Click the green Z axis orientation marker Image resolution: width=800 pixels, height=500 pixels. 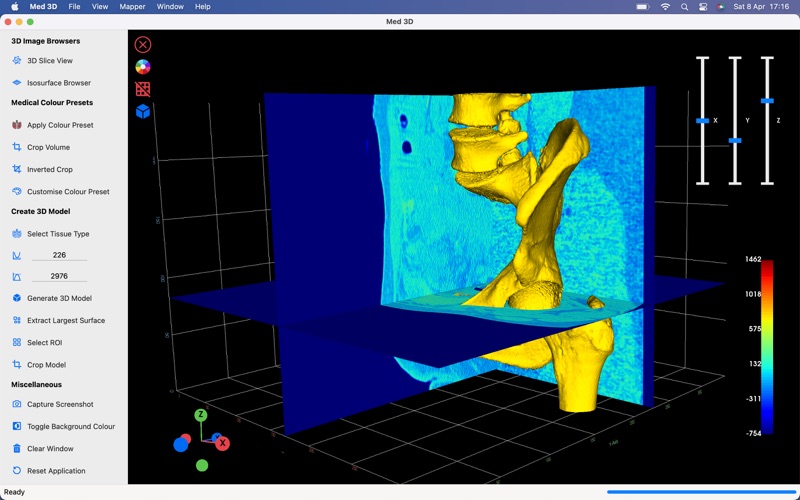[201, 415]
